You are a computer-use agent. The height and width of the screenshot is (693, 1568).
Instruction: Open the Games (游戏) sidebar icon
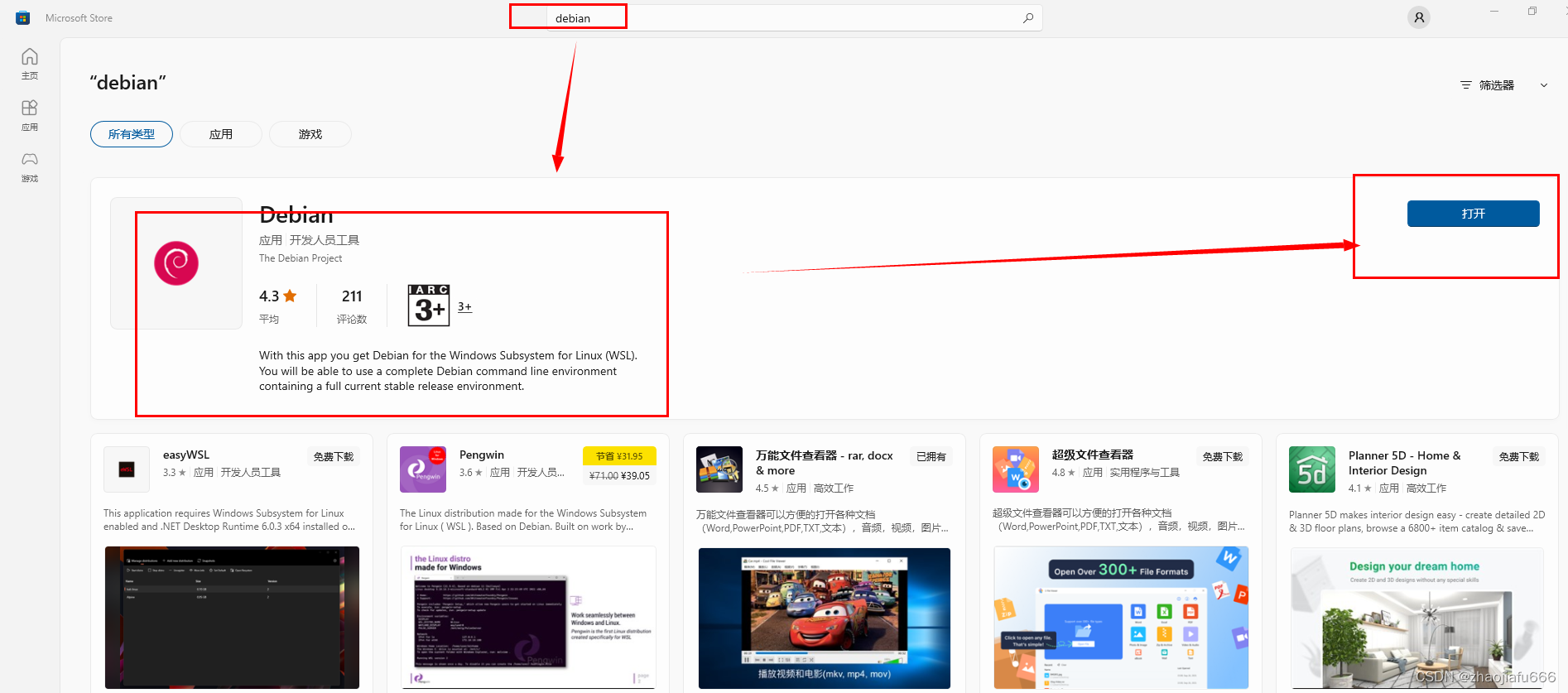[30, 166]
